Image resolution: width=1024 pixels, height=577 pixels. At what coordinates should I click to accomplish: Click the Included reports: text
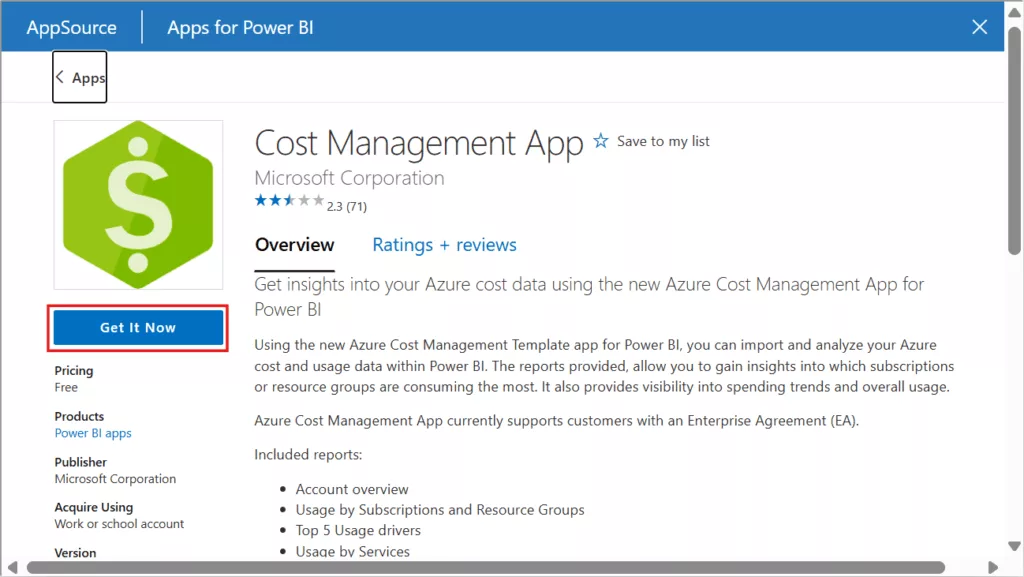point(308,455)
